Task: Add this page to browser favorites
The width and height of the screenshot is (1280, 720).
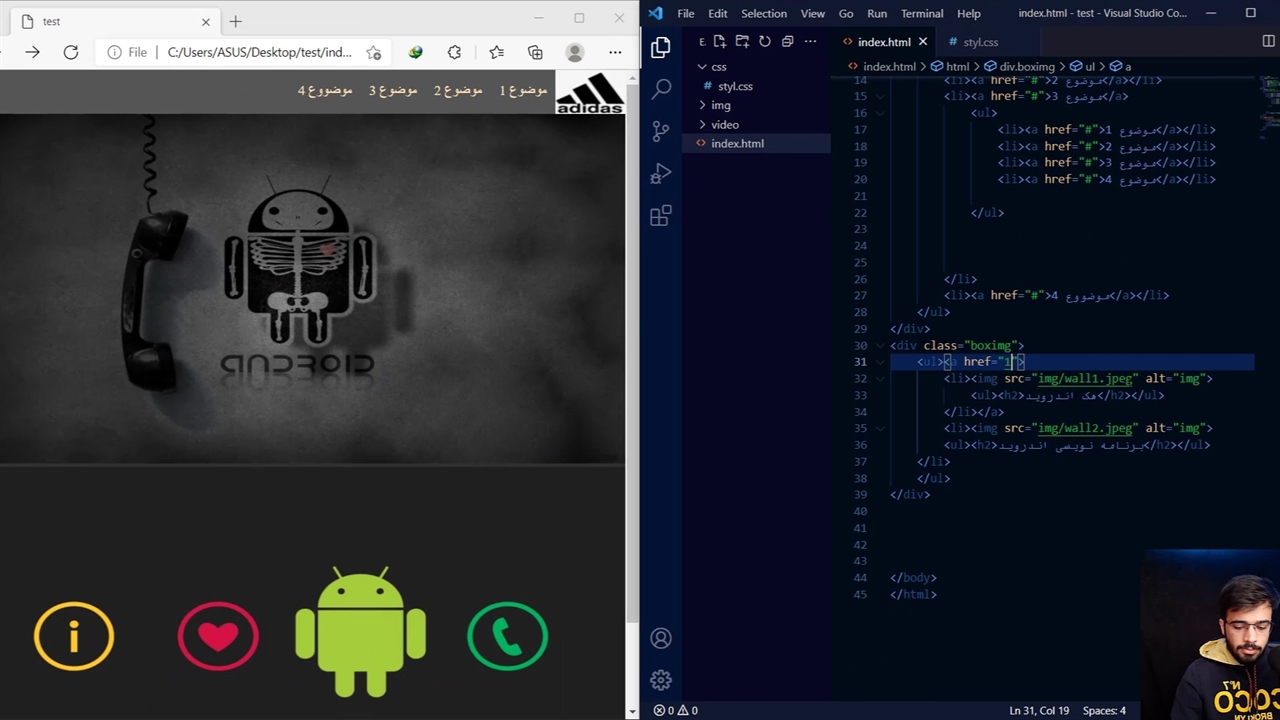Action: click(x=374, y=53)
